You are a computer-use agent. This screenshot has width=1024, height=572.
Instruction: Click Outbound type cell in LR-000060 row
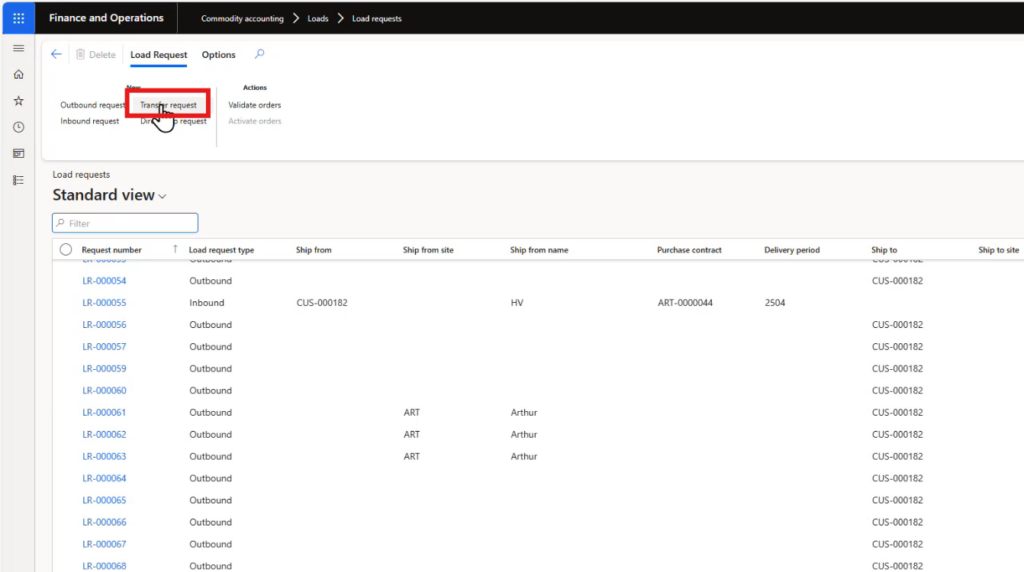[210, 390]
